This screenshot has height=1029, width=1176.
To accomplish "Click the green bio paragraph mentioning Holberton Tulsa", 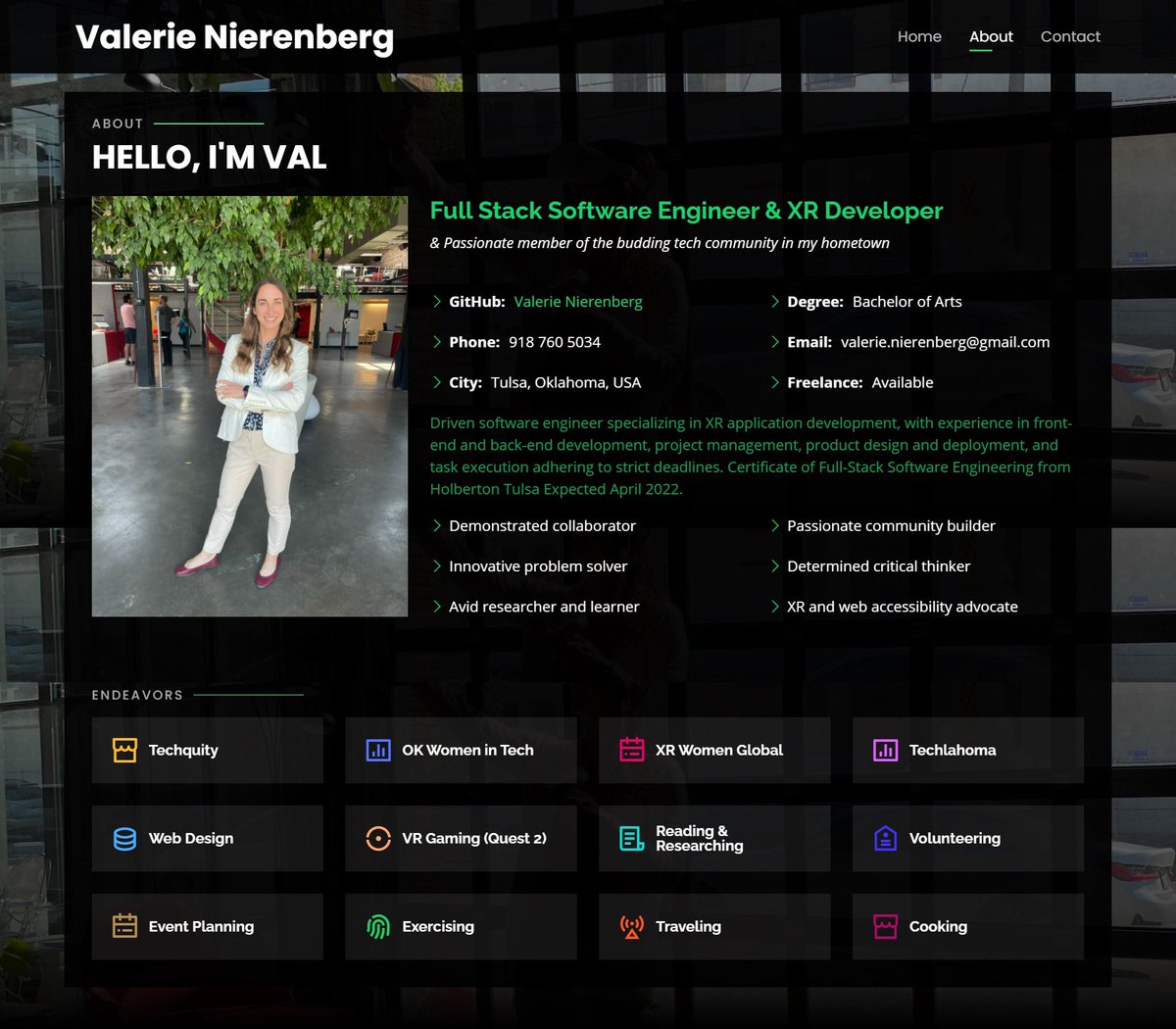I will (x=752, y=456).
